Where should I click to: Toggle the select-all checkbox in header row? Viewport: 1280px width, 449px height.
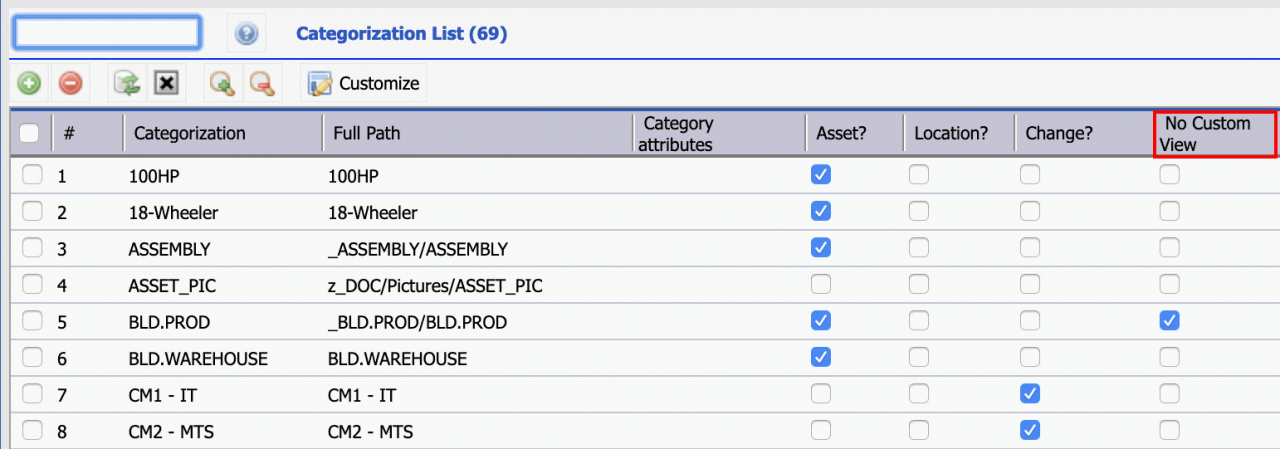point(30,133)
